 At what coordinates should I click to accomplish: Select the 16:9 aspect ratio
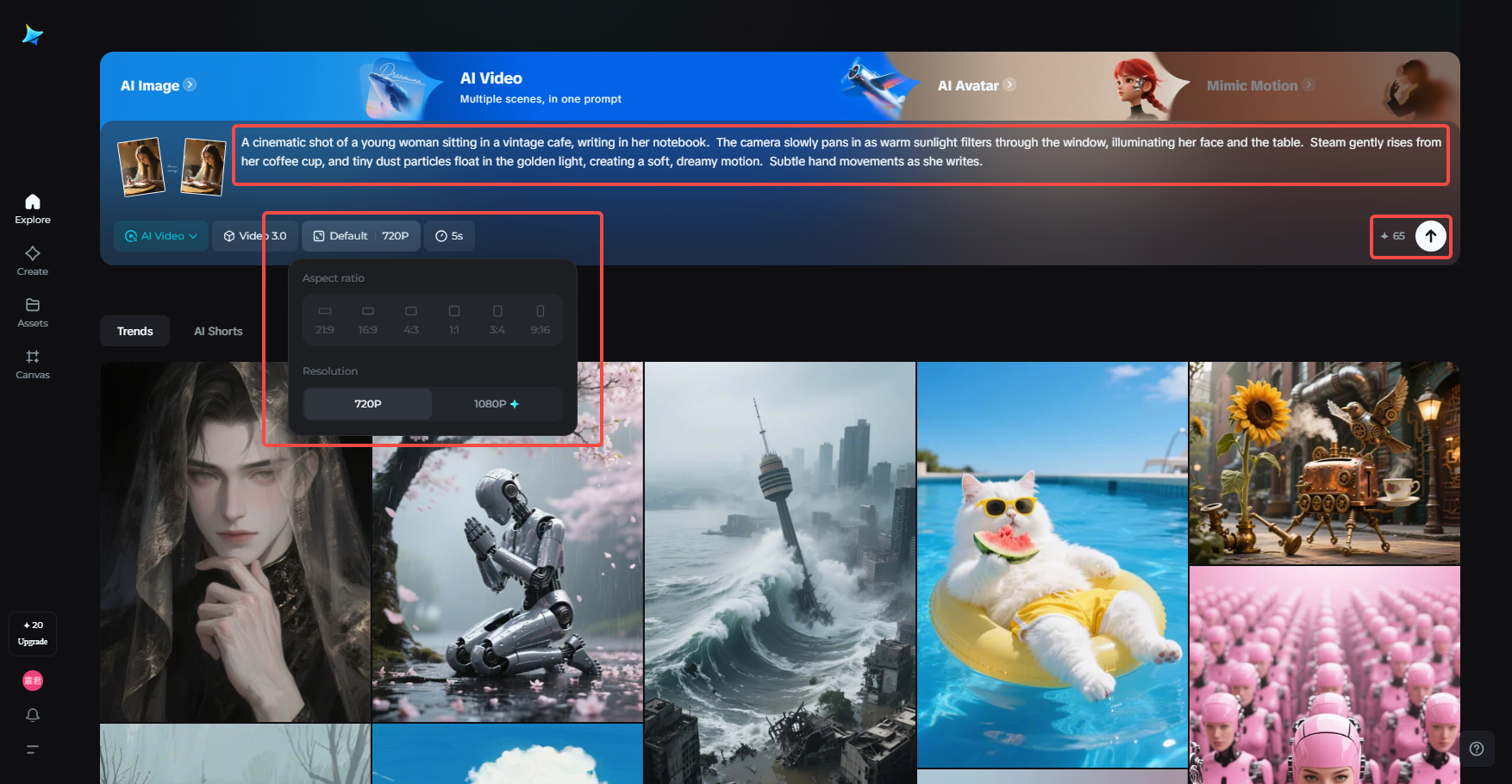coord(368,318)
